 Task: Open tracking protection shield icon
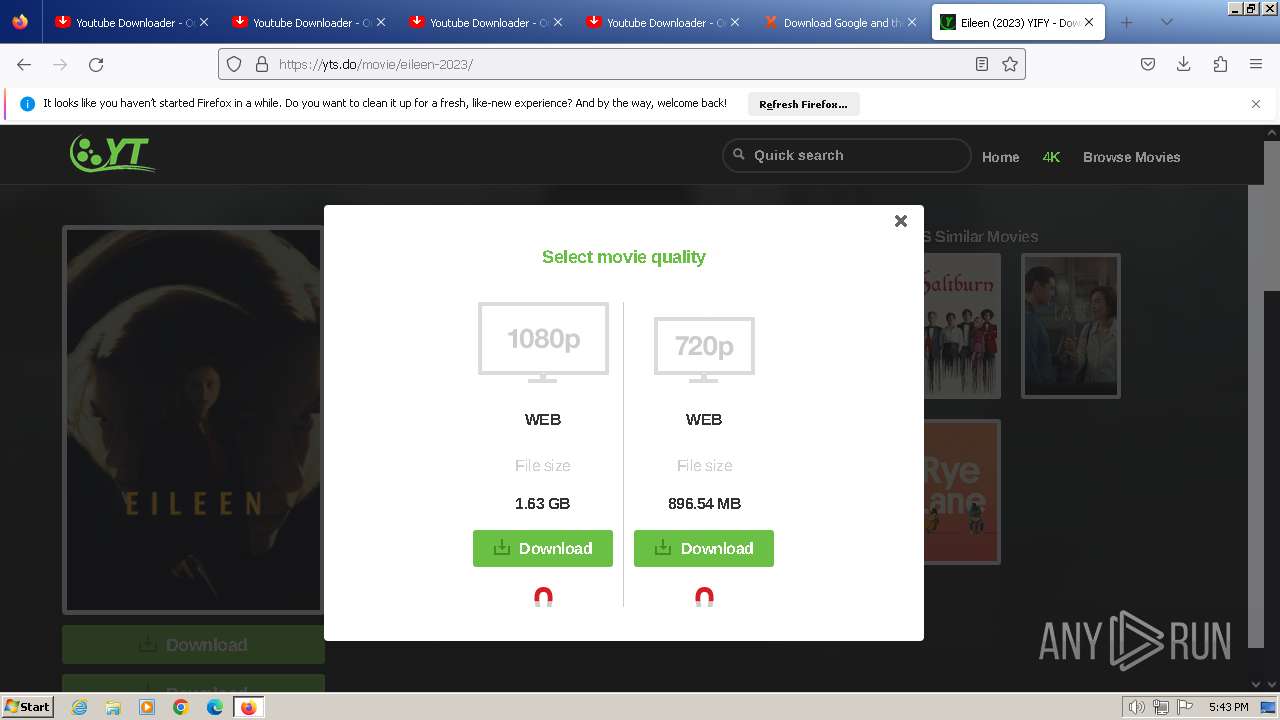point(234,64)
